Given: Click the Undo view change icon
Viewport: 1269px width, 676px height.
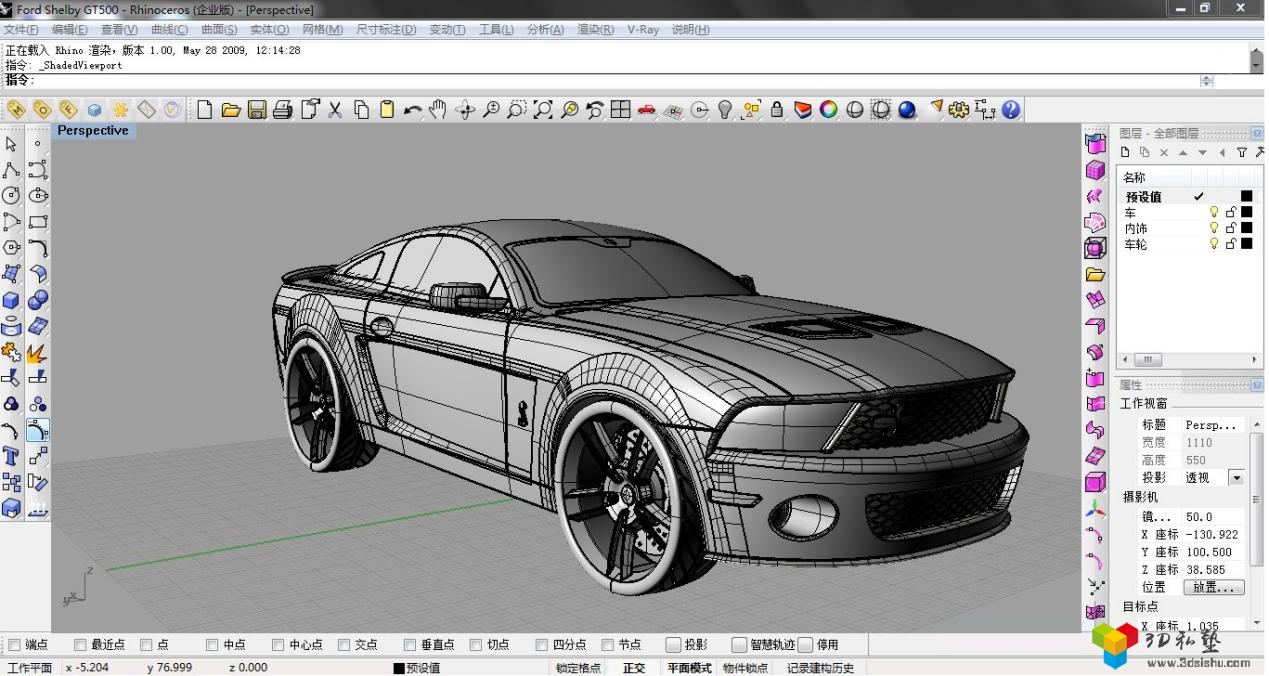Looking at the screenshot, I should 595,110.
